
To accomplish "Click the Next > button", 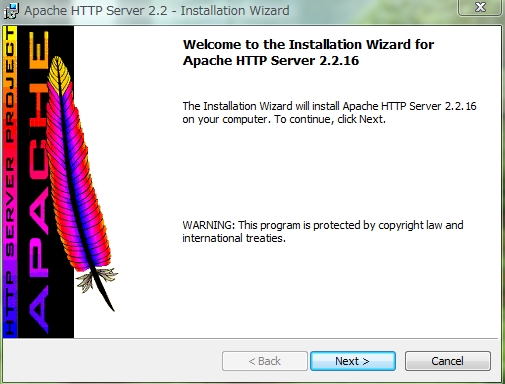I will point(353,361).
